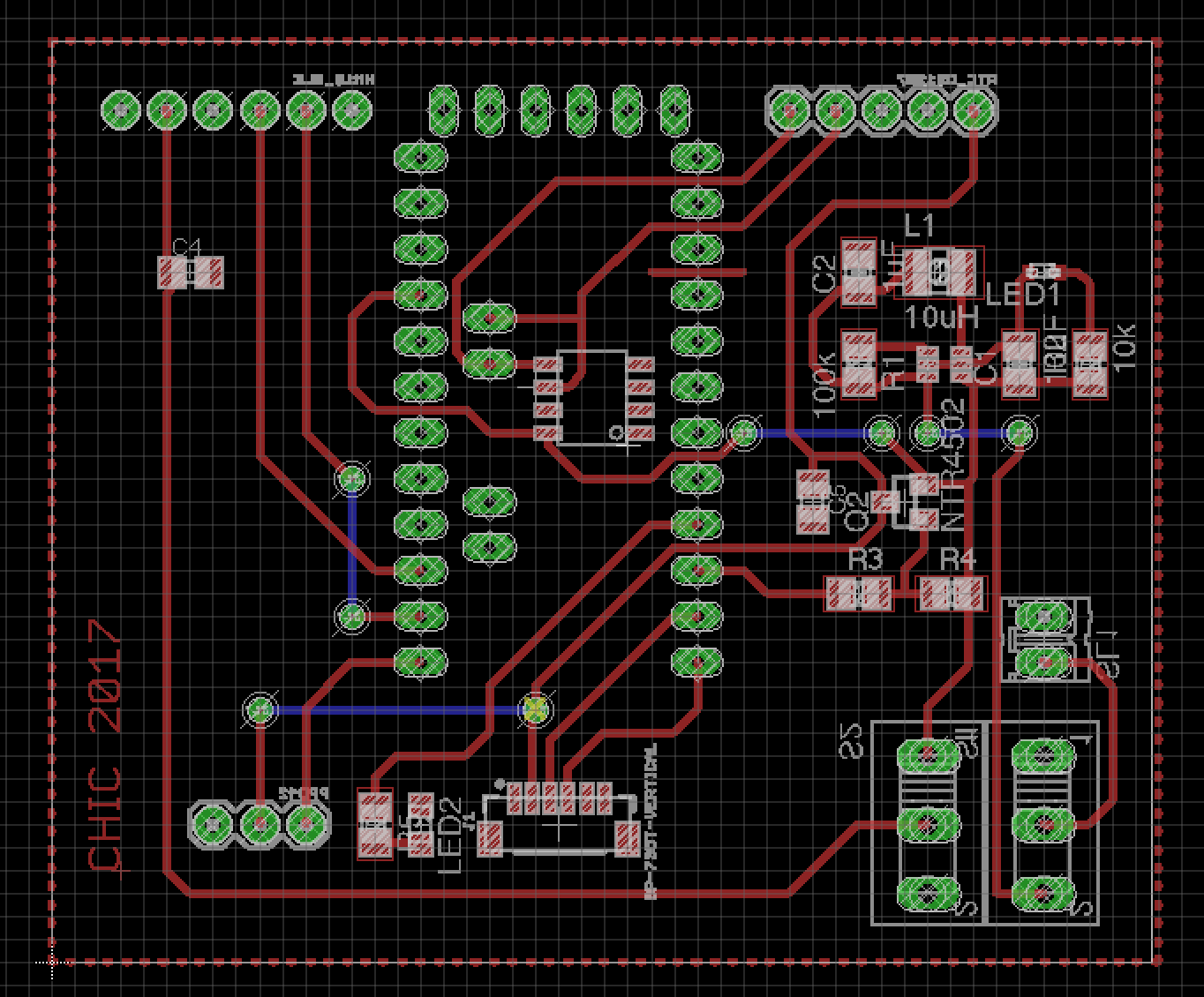The image size is (1204, 997).
Task: Click the vertical blue bottom-layer trace
Action: [353, 545]
